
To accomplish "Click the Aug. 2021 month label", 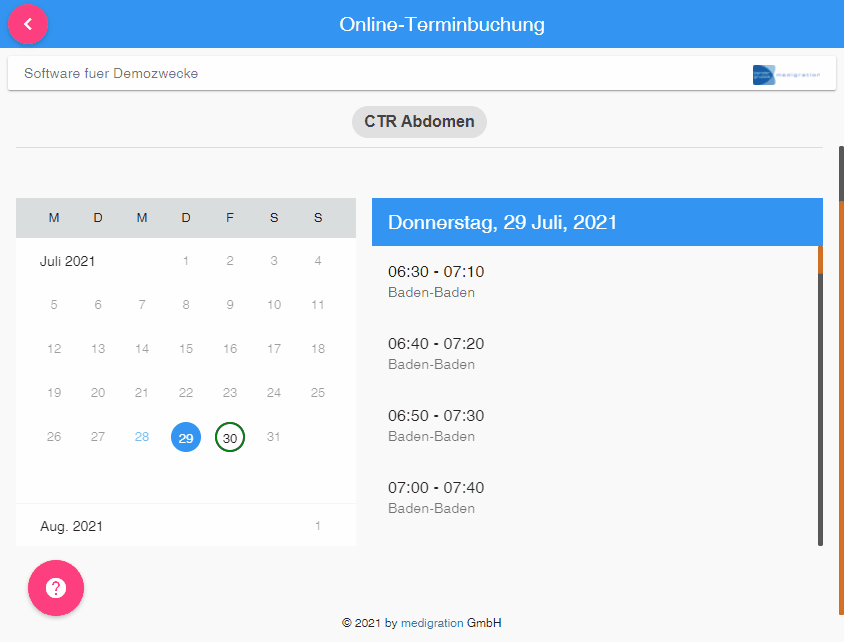I will (71, 525).
